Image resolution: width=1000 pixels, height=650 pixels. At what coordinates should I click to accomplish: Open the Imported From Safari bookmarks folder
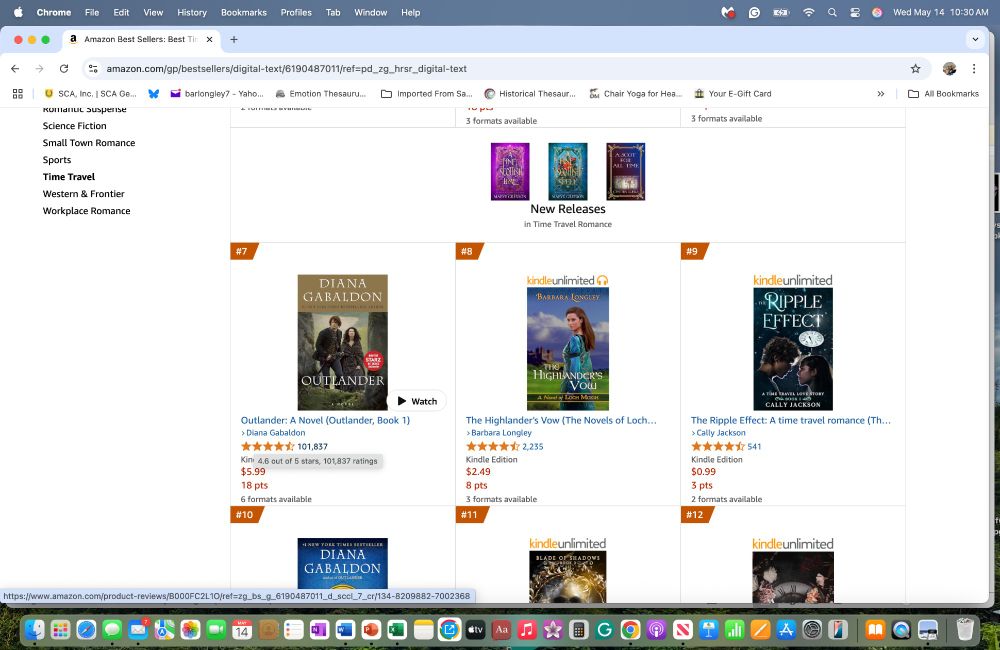[x=427, y=94]
